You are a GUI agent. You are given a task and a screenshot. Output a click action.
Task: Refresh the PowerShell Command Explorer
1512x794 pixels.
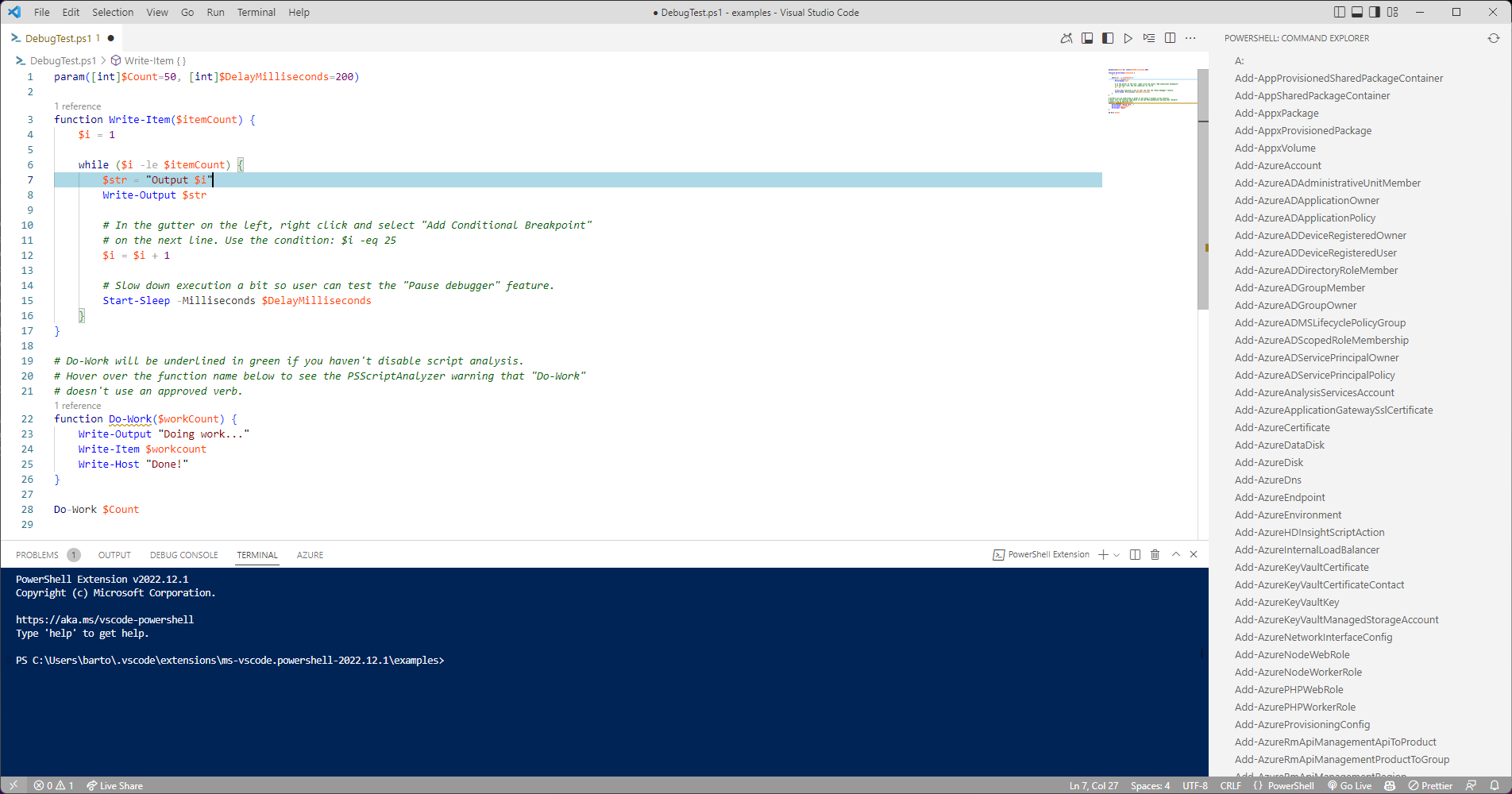point(1494,38)
